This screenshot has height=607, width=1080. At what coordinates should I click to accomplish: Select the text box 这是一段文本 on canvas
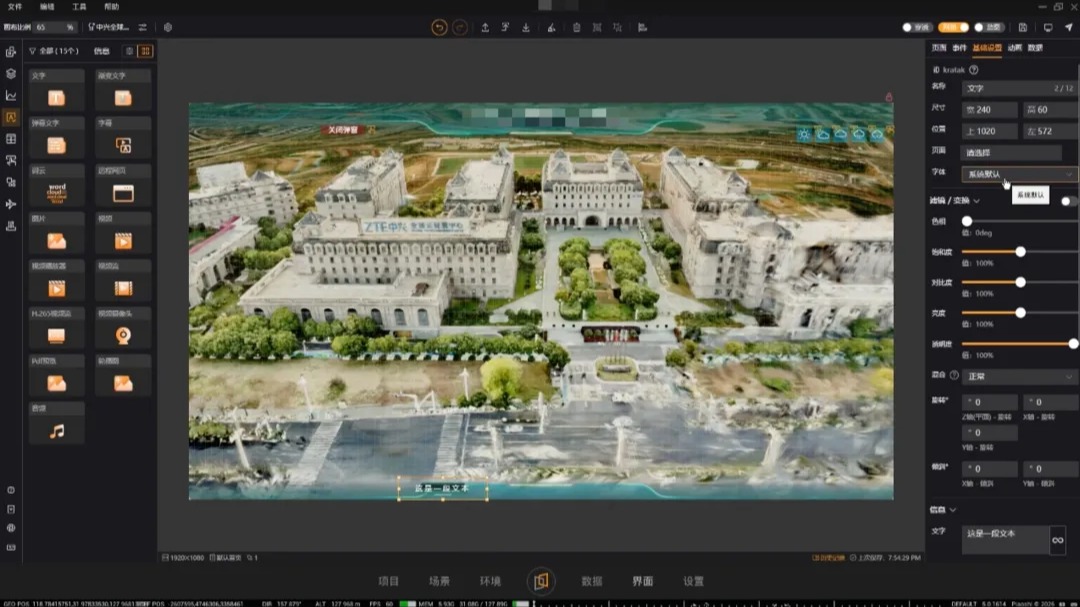442,488
